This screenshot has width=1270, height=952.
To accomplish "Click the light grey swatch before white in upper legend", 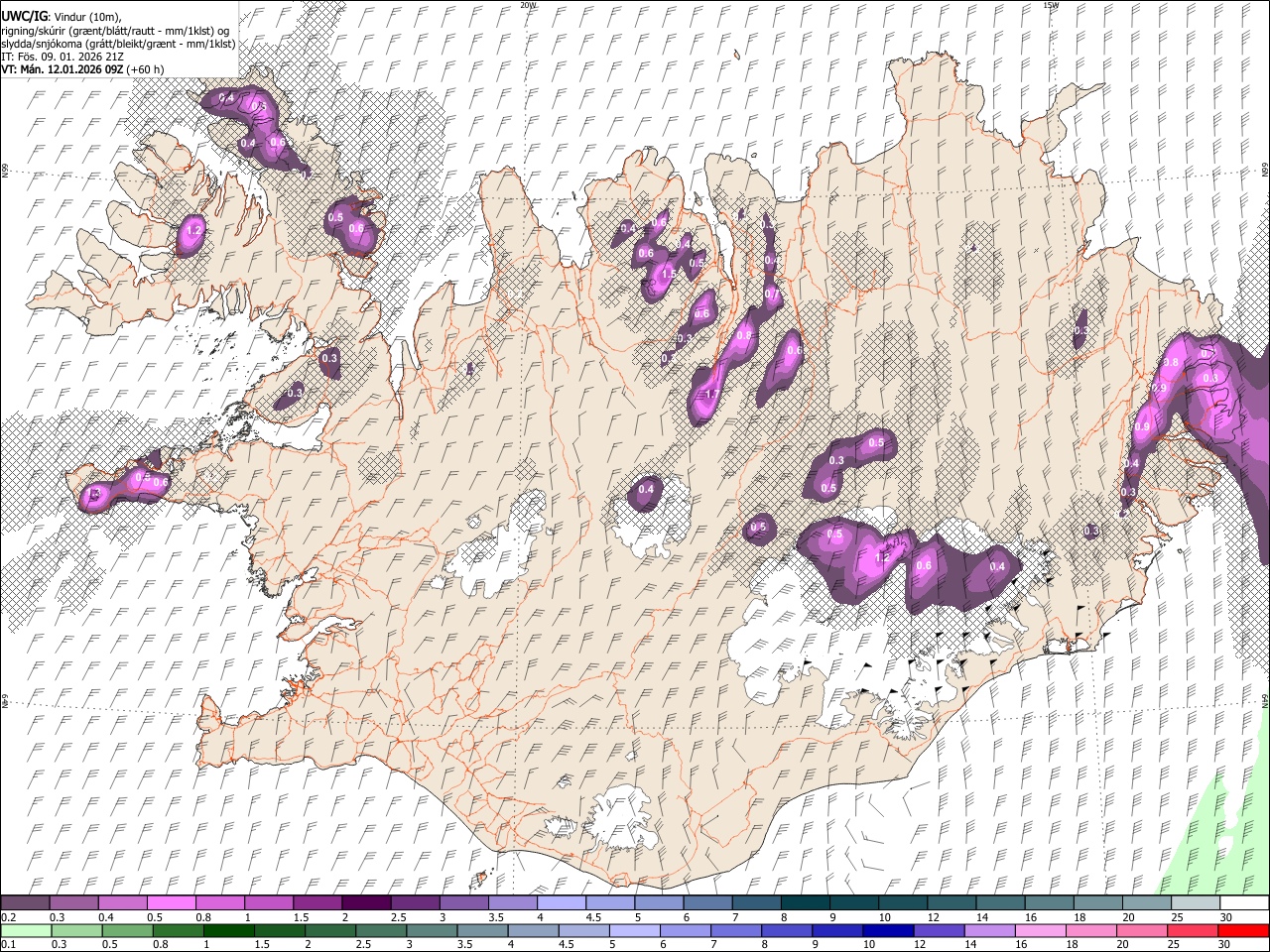I will point(1195,902).
